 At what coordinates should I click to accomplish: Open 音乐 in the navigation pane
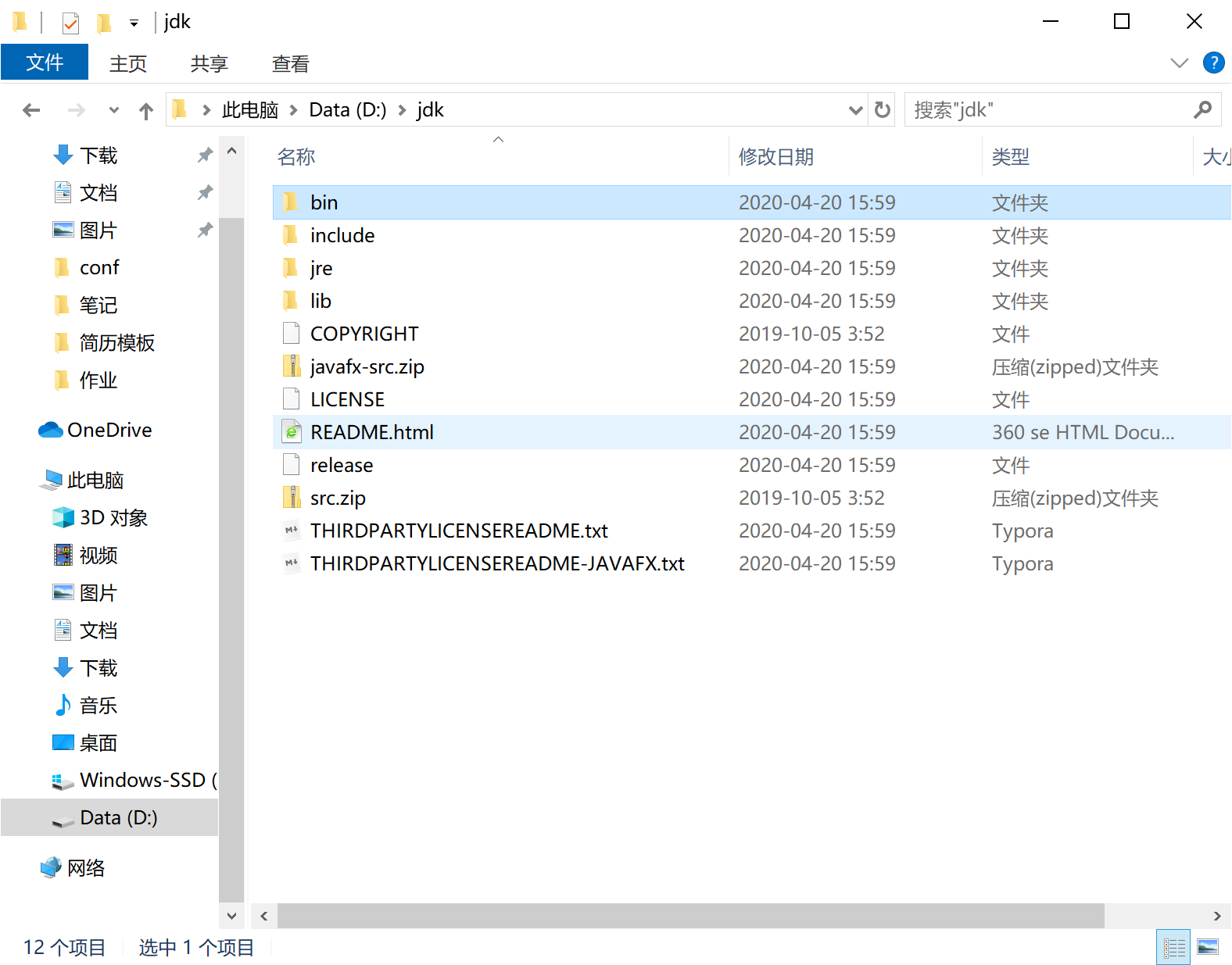click(x=98, y=706)
